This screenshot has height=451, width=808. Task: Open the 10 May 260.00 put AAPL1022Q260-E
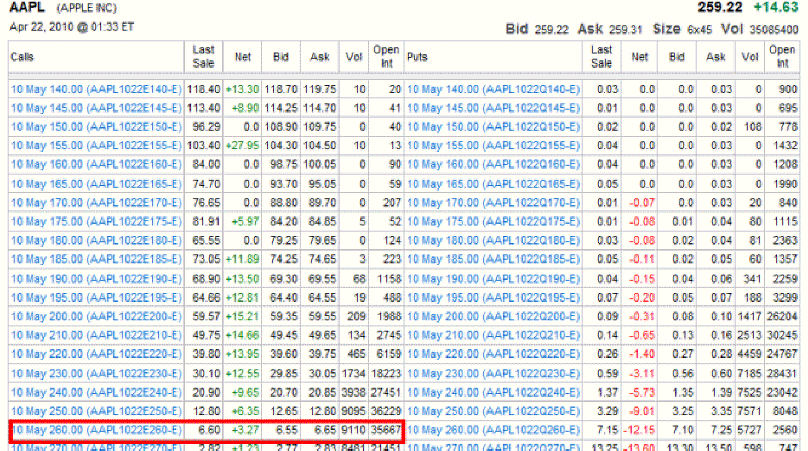[x=494, y=432]
